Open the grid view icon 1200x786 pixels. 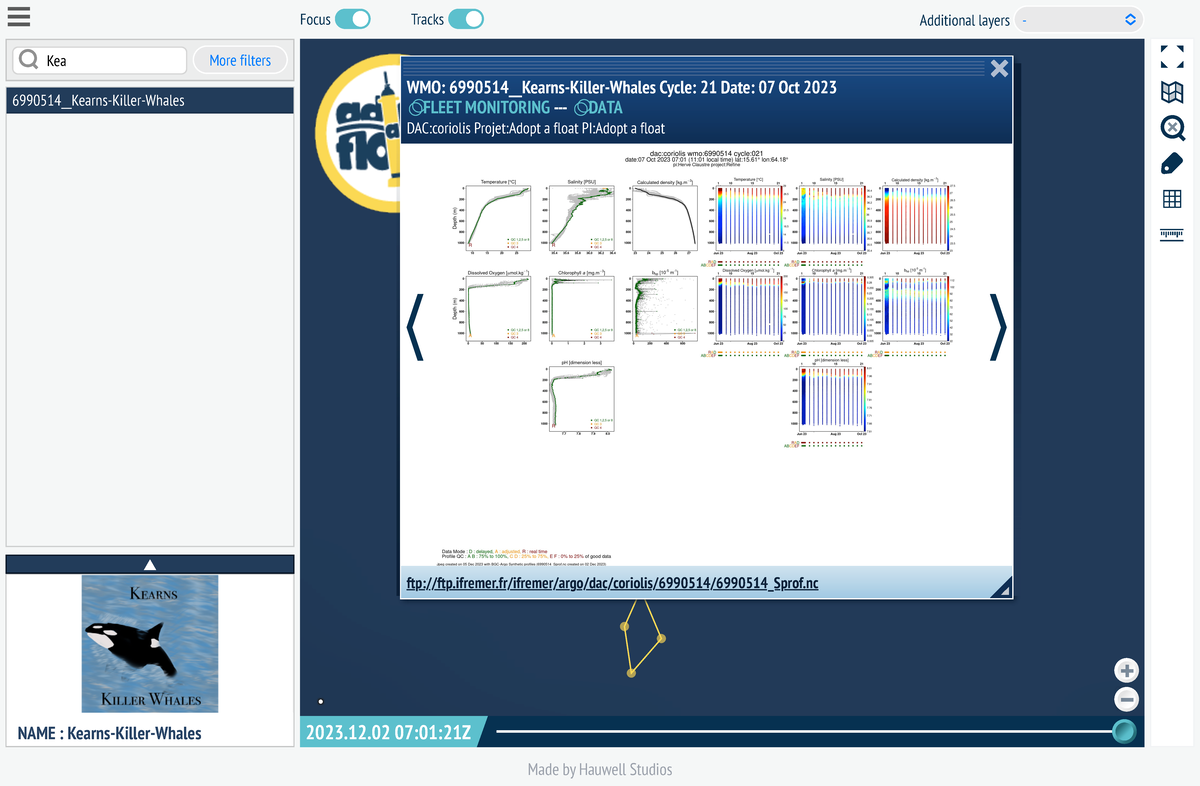pyautogui.click(x=1171, y=199)
